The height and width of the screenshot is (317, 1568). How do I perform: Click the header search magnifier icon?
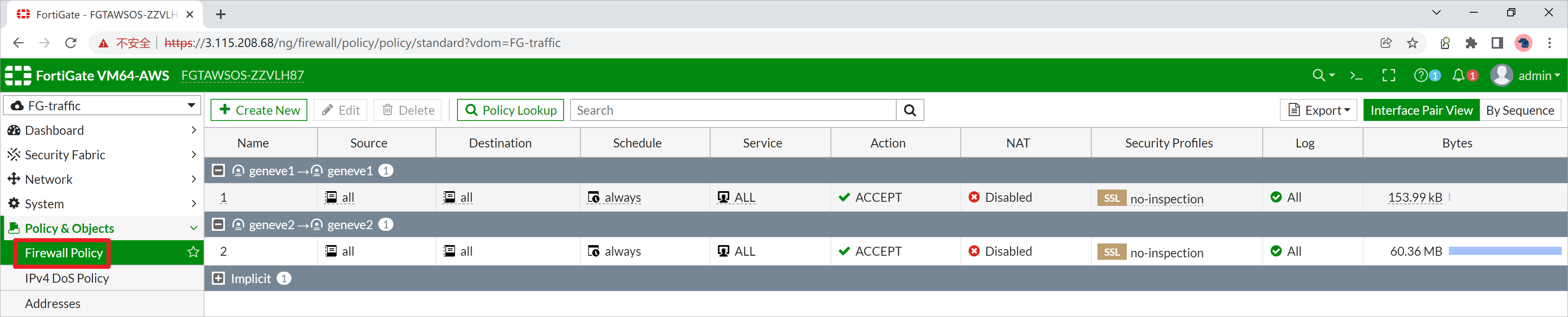tap(1319, 76)
